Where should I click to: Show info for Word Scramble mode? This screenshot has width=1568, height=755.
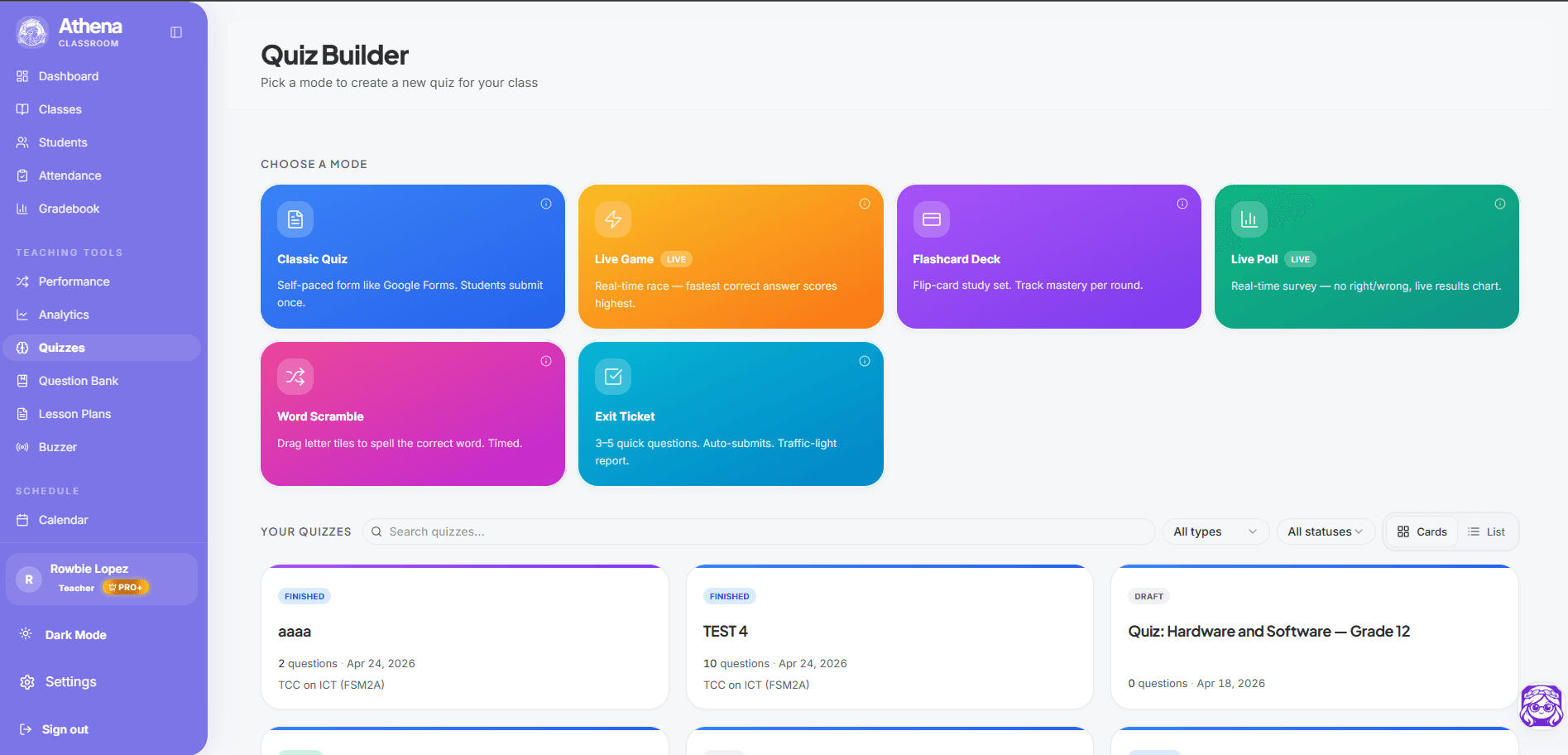point(546,361)
